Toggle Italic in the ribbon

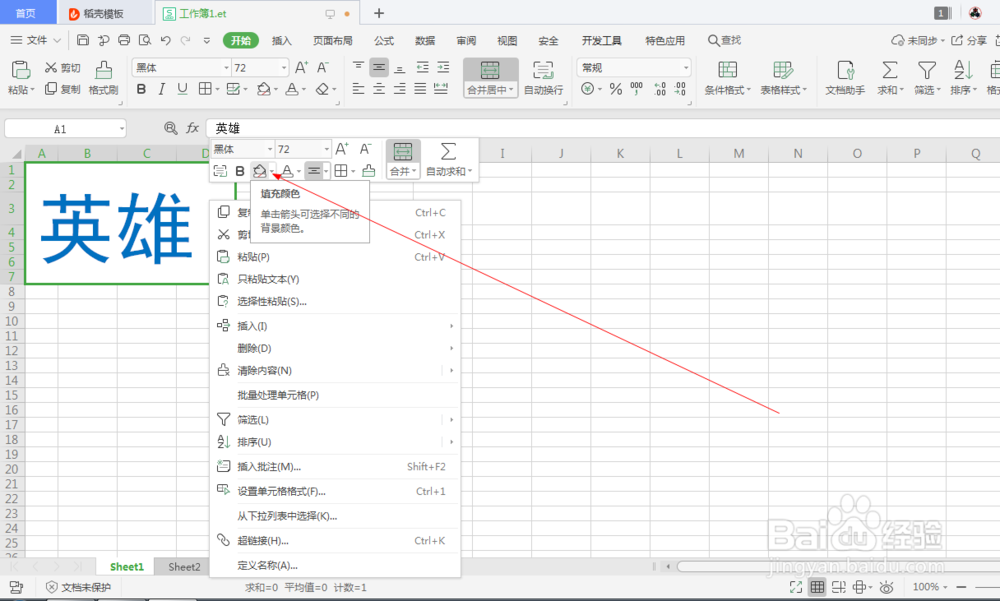coord(162,89)
